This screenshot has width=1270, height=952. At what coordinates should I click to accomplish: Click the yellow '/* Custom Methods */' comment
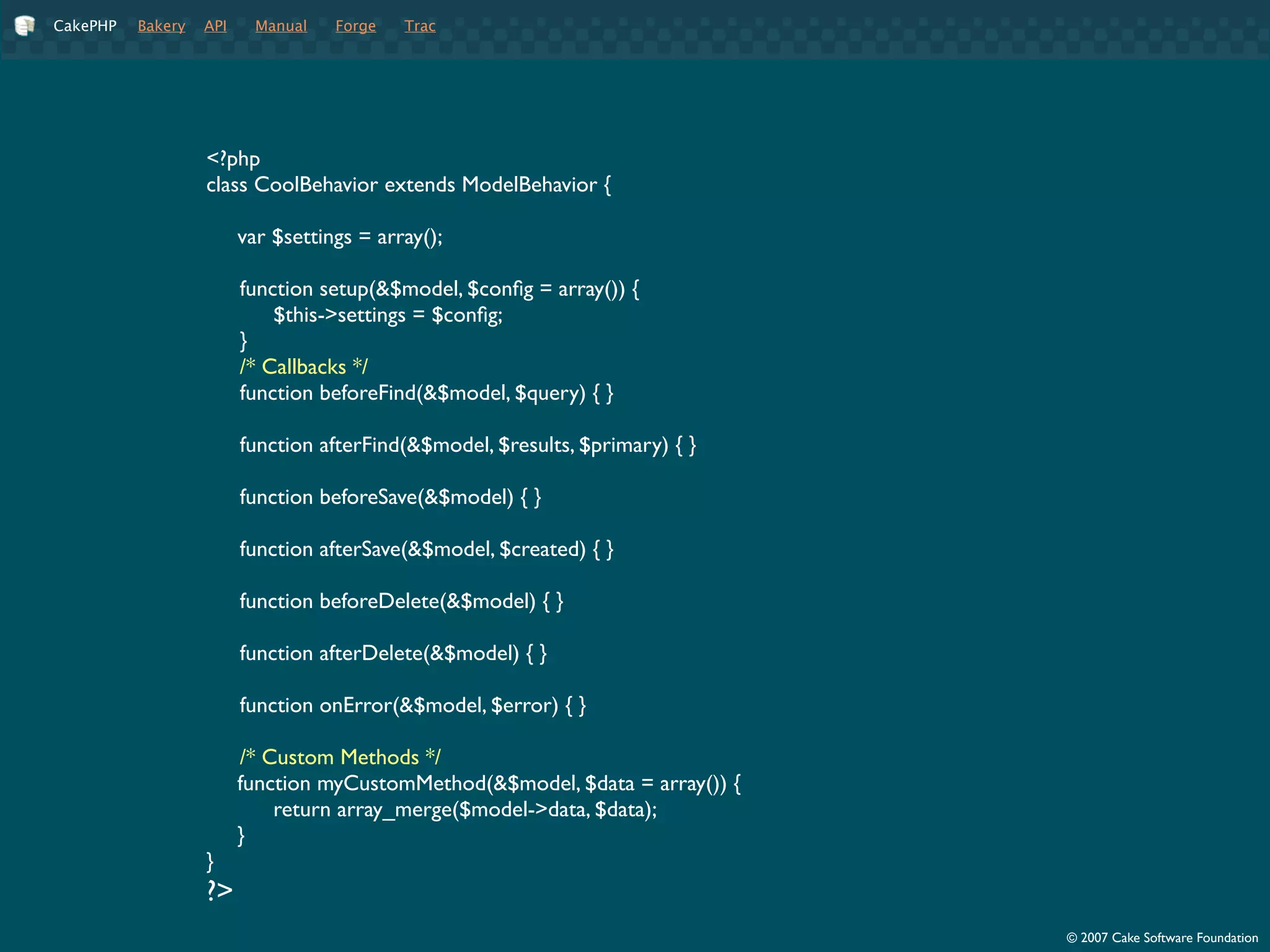click(x=340, y=757)
